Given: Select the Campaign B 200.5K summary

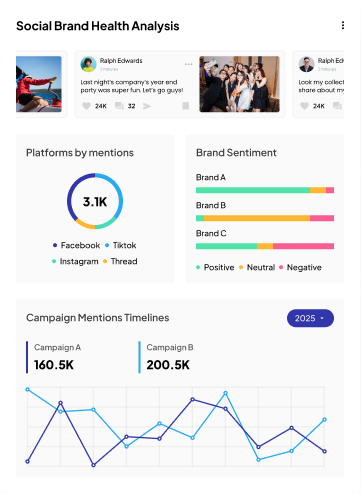Looking at the screenshot, I should pyautogui.click(x=167, y=357).
